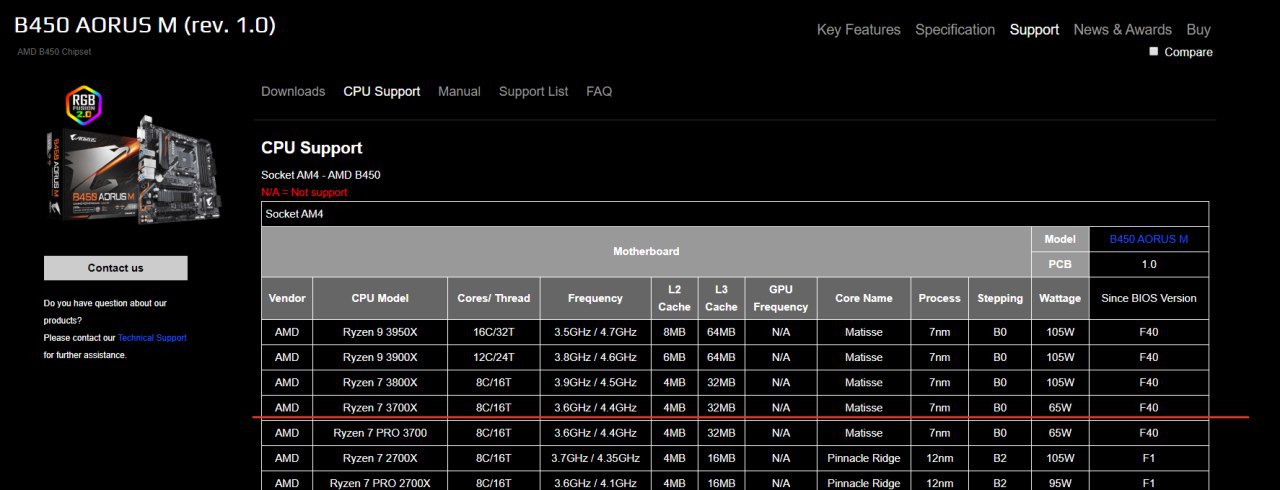This screenshot has width=1280, height=490.
Task: Click the Wattage column header
Action: pyautogui.click(x=1060, y=298)
